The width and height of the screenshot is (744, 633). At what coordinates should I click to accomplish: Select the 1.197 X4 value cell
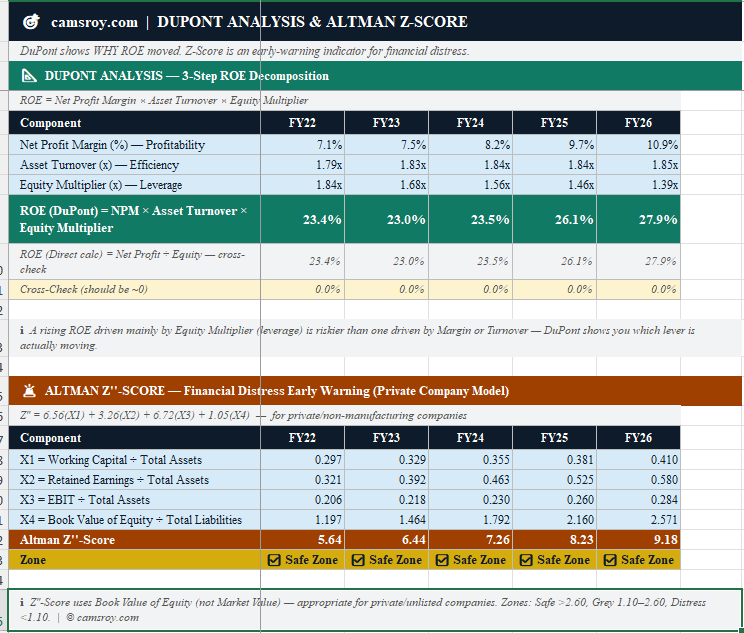pyautogui.click(x=302, y=520)
